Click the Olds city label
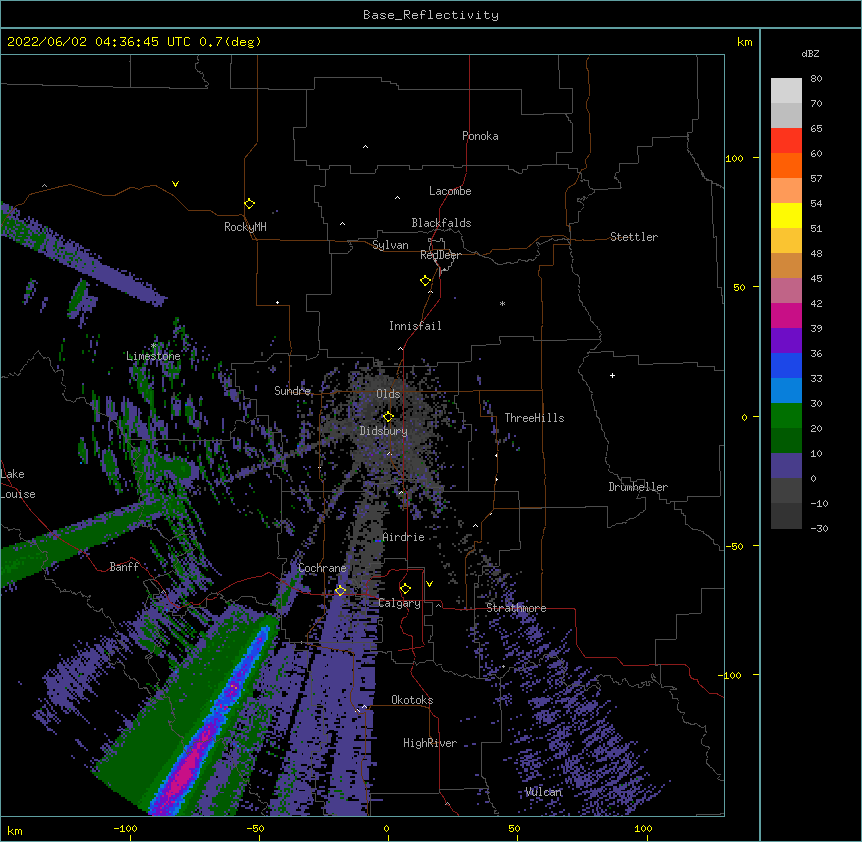This screenshot has width=862, height=842. [388, 394]
